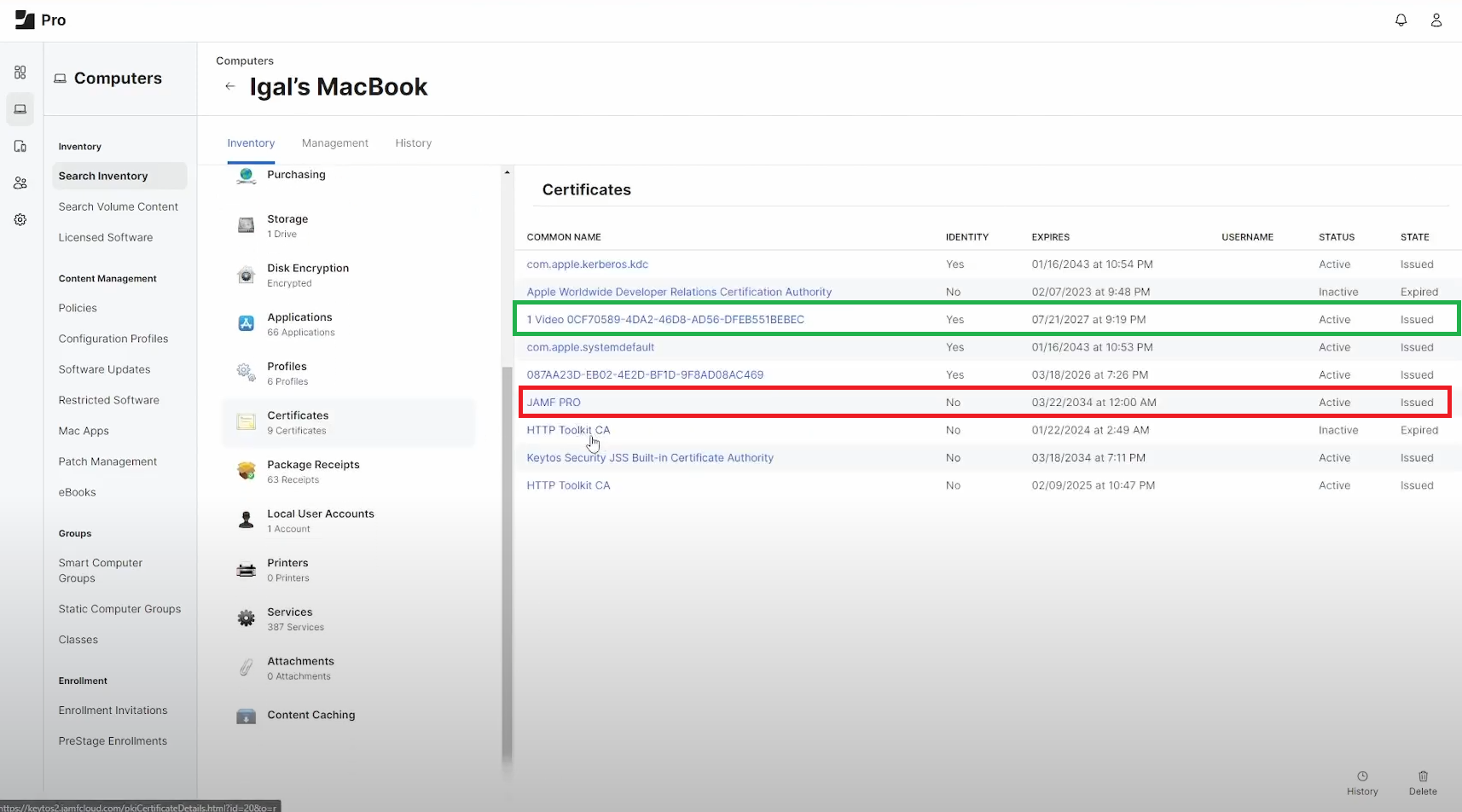The height and width of the screenshot is (812, 1462).
Task: Open the Users icon in left rail
Action: pyautogui.click(x=20, y=183)
